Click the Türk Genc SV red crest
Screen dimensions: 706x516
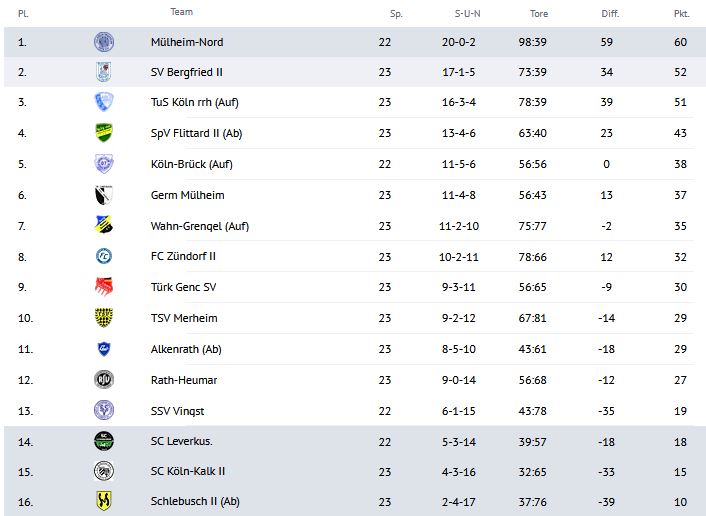(x=103, y=287)
